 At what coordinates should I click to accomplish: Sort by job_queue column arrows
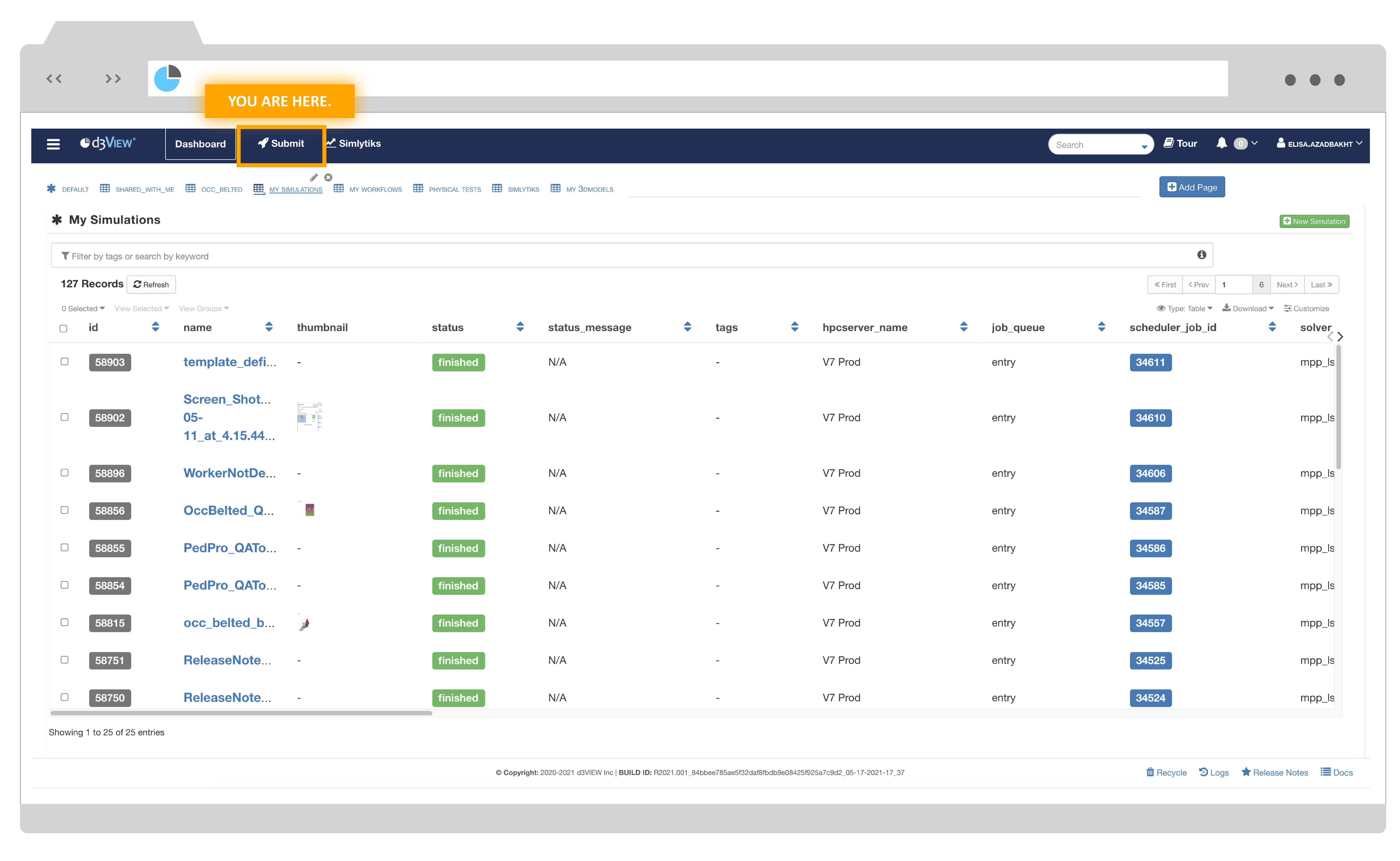(x=1102, y=327)
